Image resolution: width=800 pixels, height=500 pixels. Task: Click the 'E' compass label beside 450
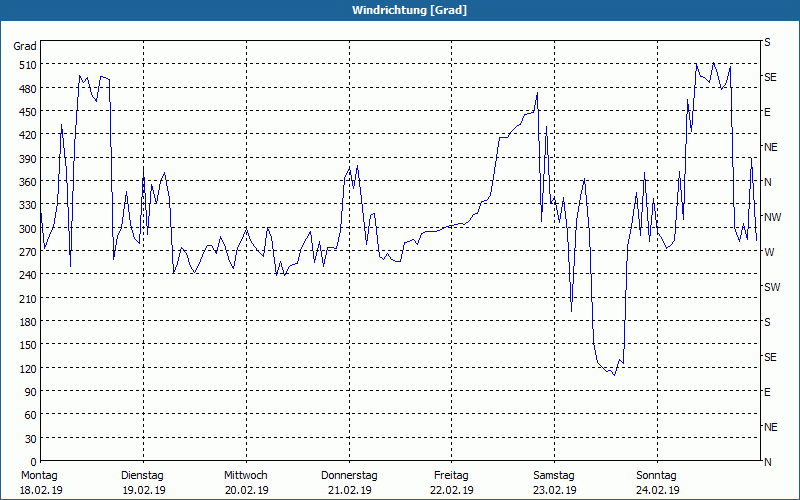coord(767,112)
